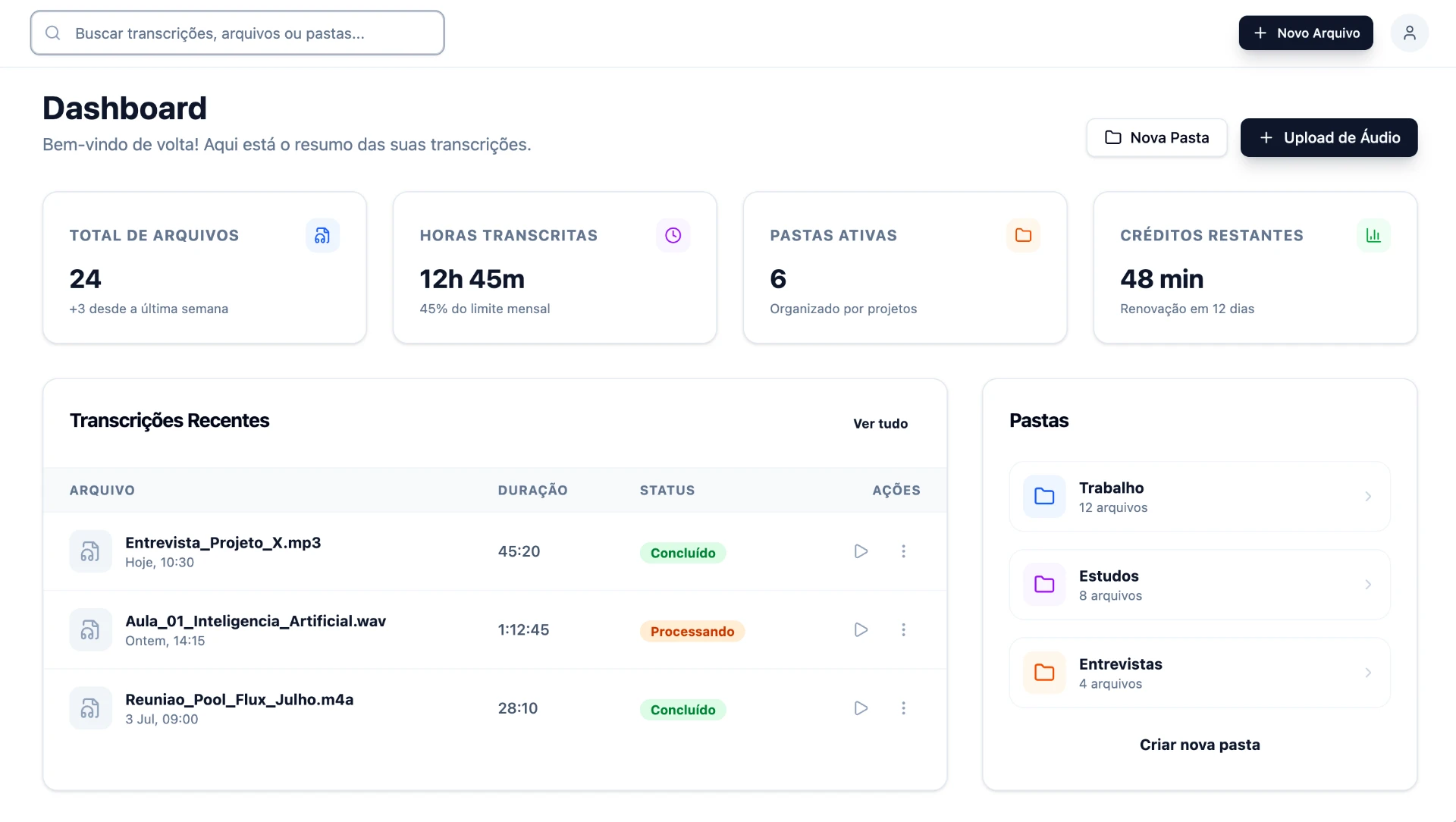Click the folder icon in Pastas Ativas card
The height and width of the screenshot is (822, 1456).
point(1023,235)
